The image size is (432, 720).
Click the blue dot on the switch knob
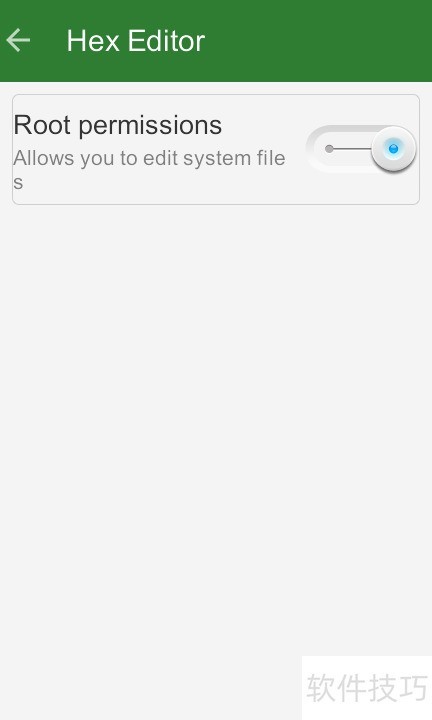tap(393, 148)
